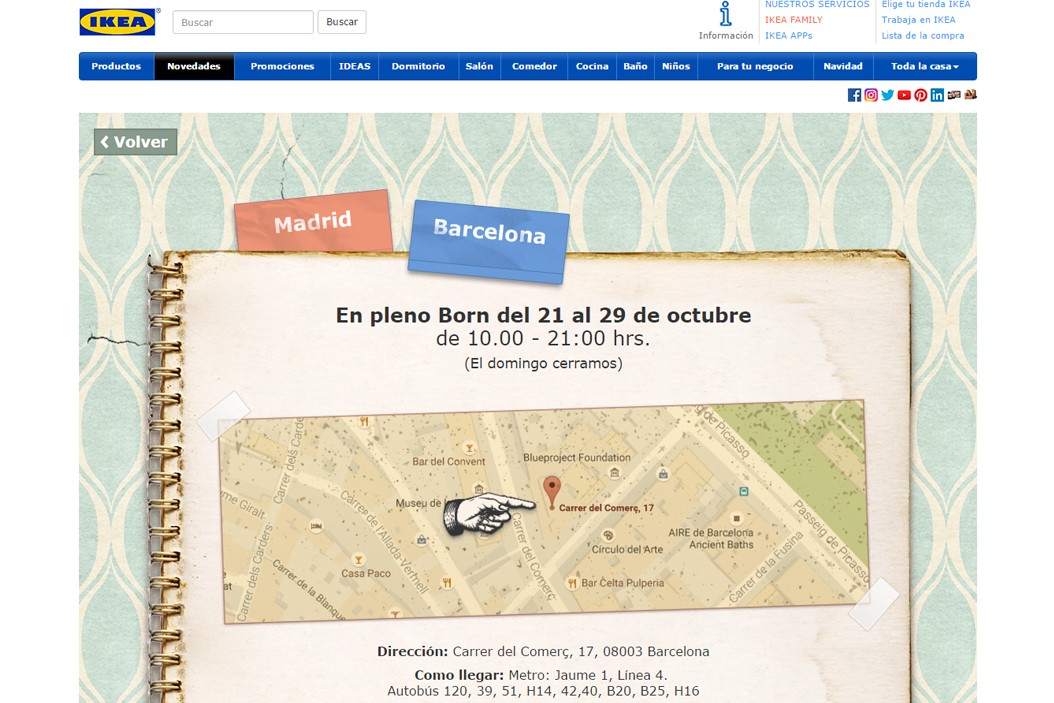This screenshot has width=1054, height=703.
Task: Open IKEA's Twitter feed
Action: 887,95
